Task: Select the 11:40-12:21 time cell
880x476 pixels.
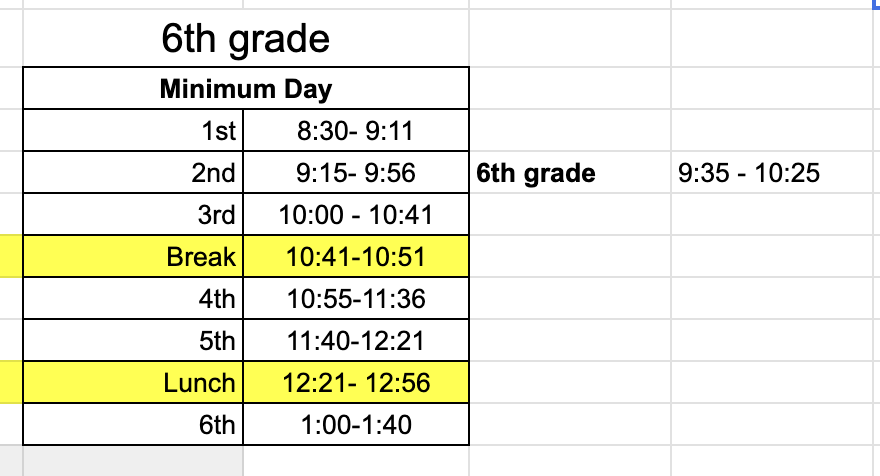Action: pos(356,341)
